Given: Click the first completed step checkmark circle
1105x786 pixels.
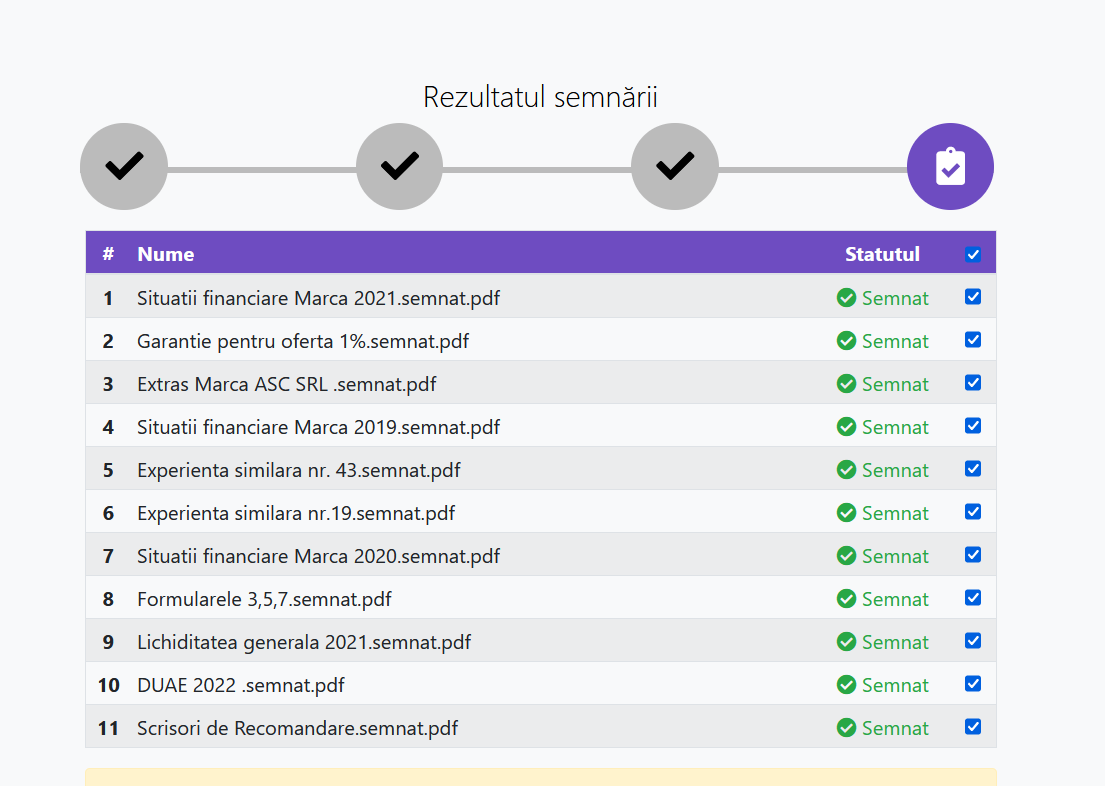Looking at the screenshot, I should [124, 166].
